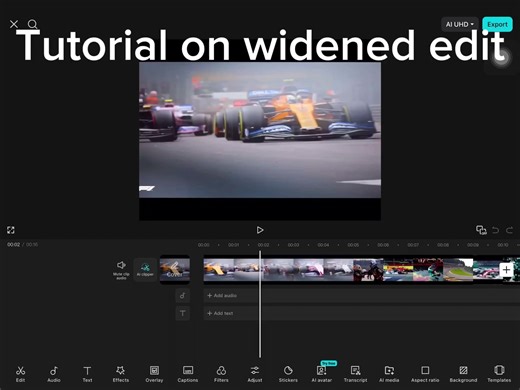Click the multi-screen icon beside undo
The image size is (520, 390).
[x=481, y=230]
